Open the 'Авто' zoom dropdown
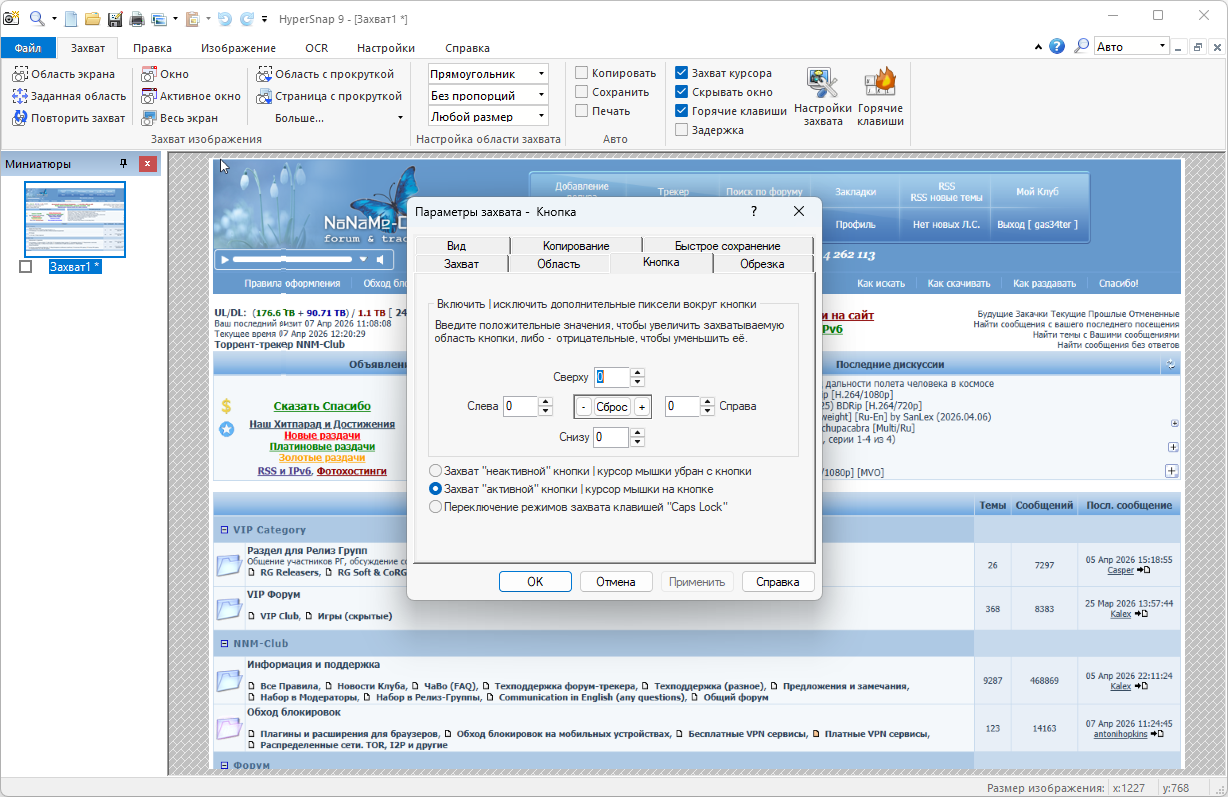The width and height of the screenshot is (1228, 797). [x=1162, y=47]
